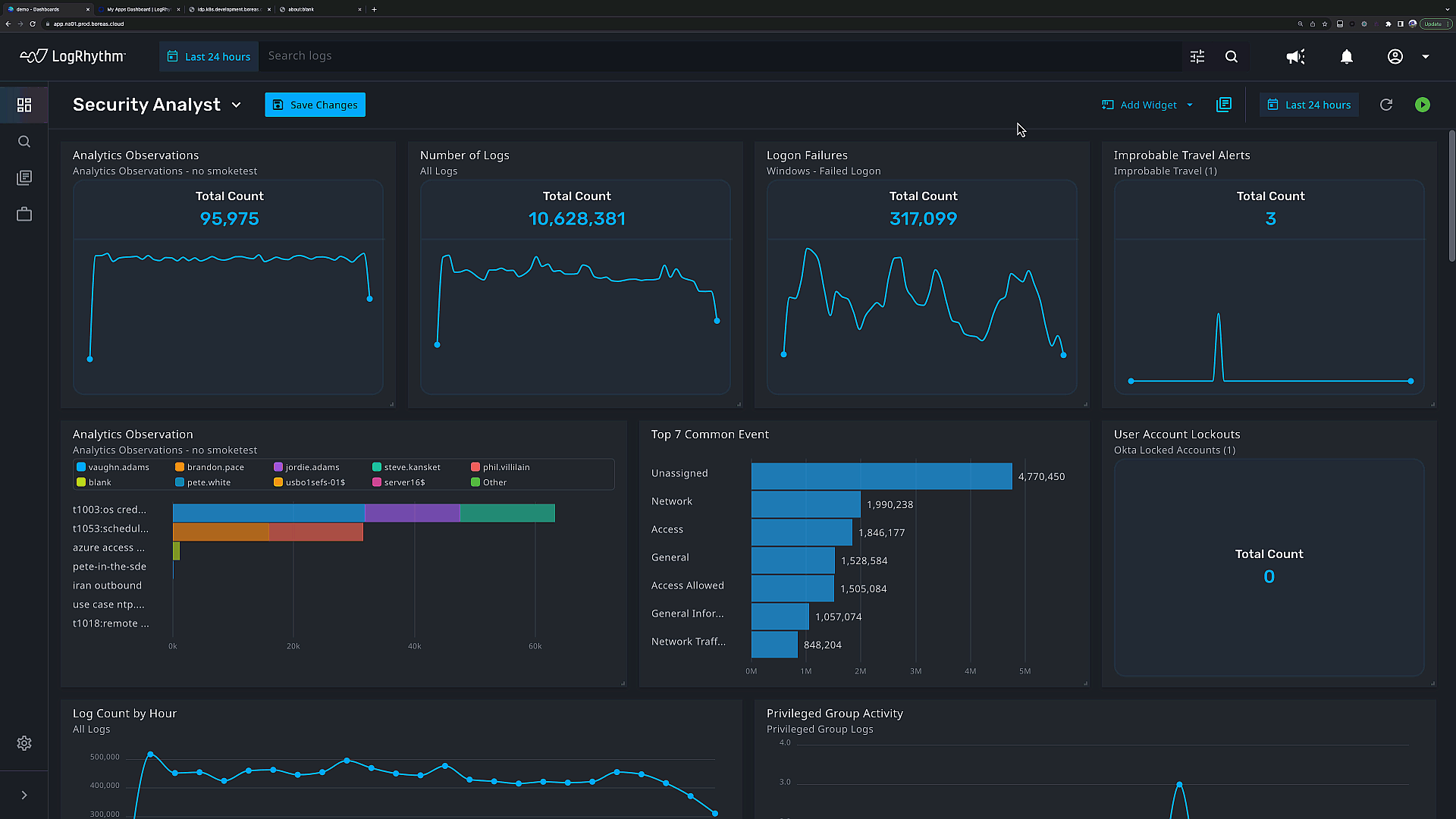The image size is (1456, 819).
Task: Toggle the Other legend entry
Action: click(489, 482)
